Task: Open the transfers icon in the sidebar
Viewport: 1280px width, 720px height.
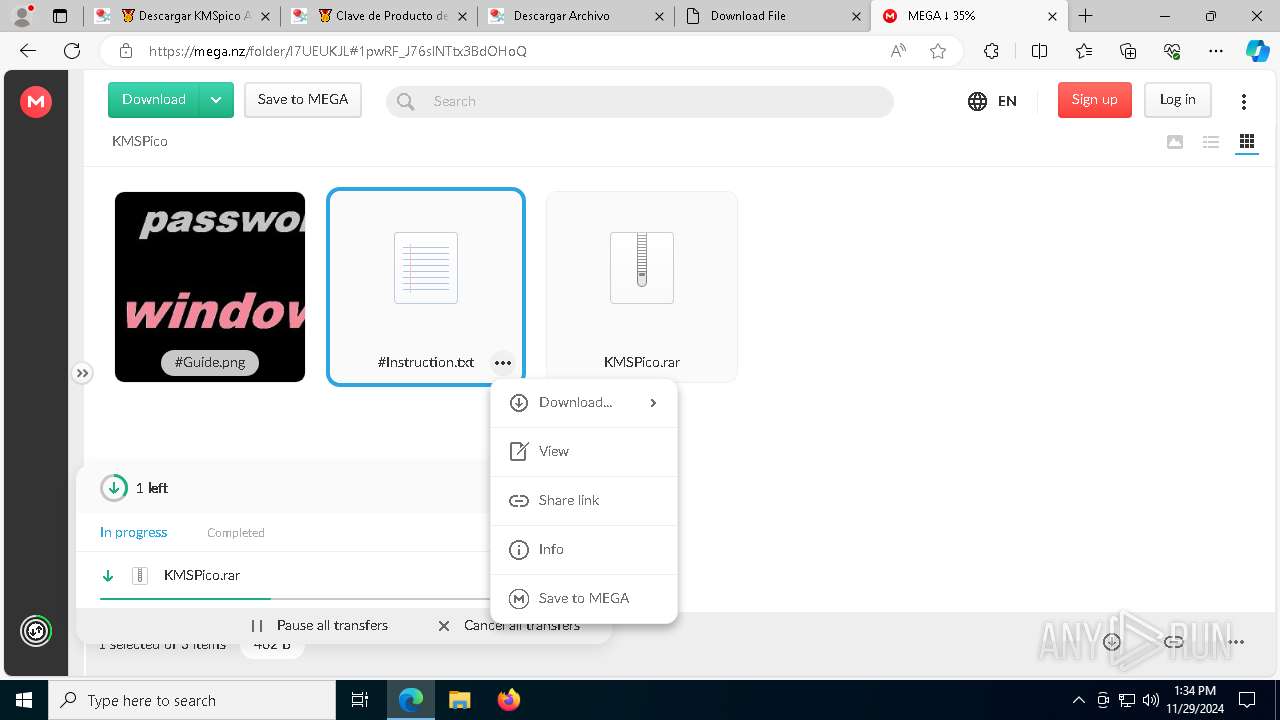Action: coord(36,631)
